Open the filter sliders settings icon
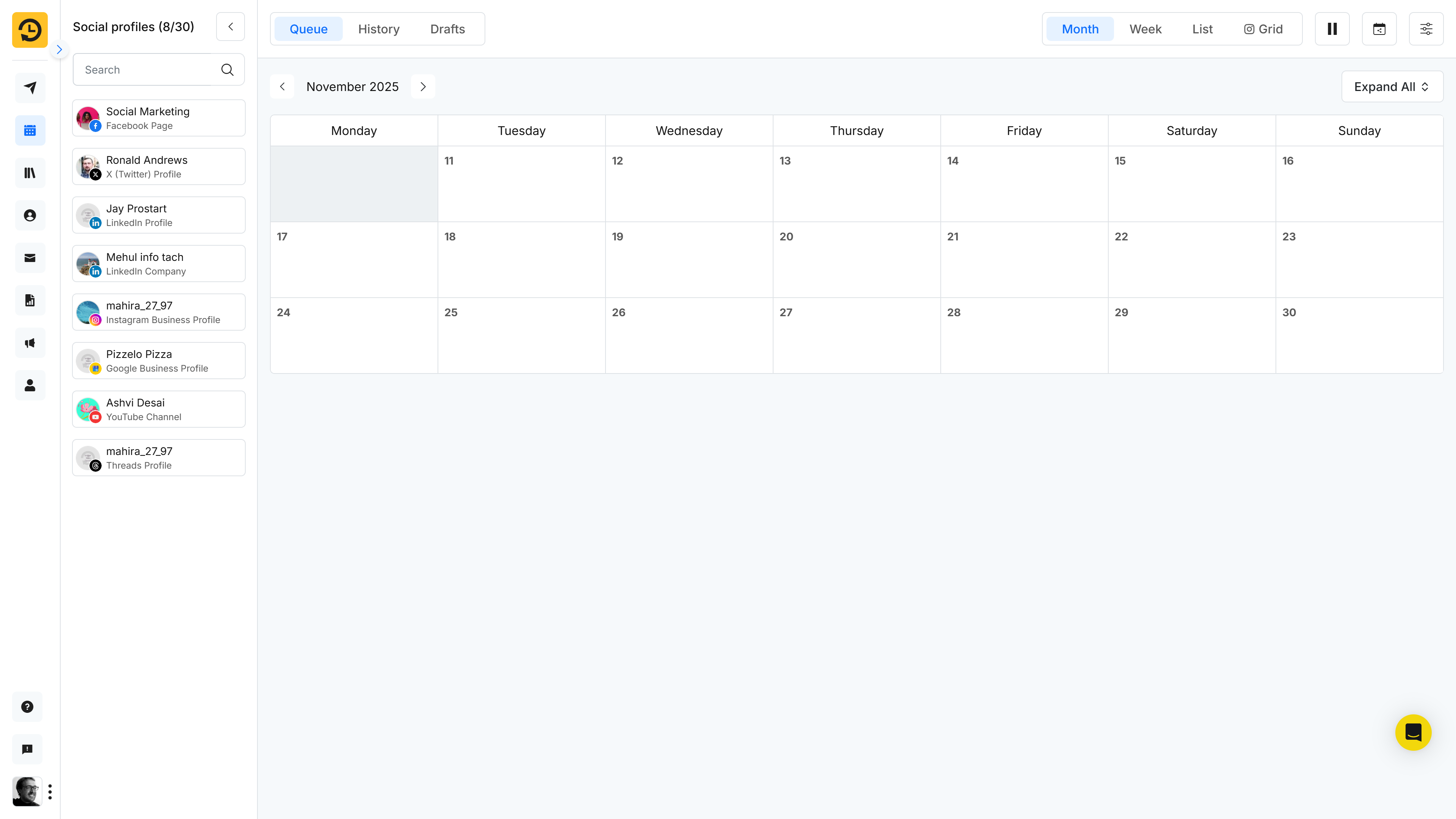Image resolution: width=1456 pixels, height=819 pixels. (1426, 29)
